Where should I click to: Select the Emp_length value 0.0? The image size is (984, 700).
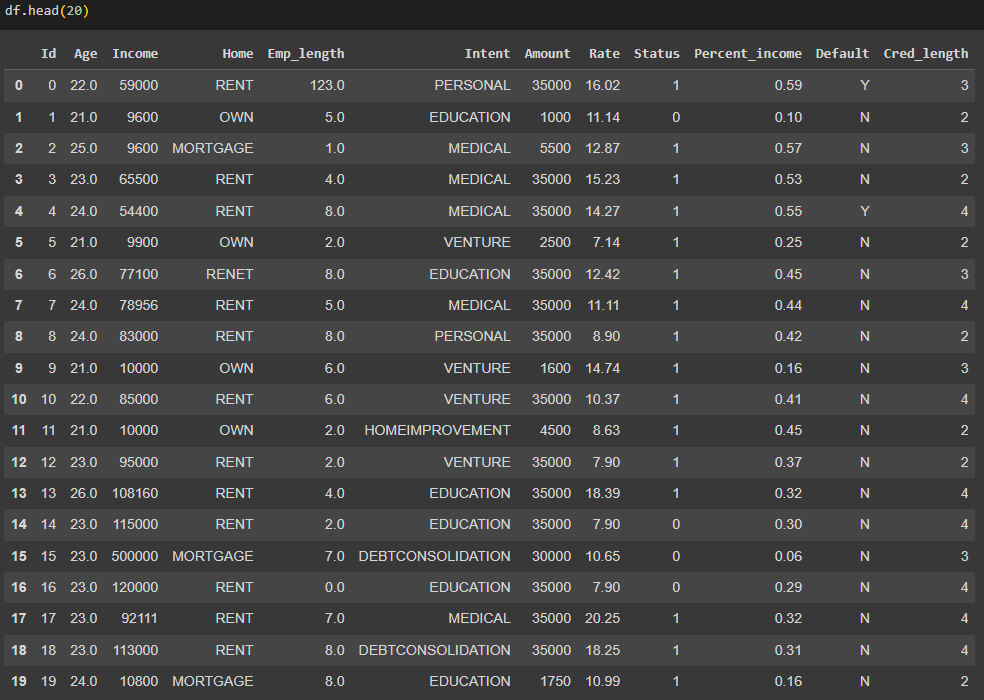334,587
